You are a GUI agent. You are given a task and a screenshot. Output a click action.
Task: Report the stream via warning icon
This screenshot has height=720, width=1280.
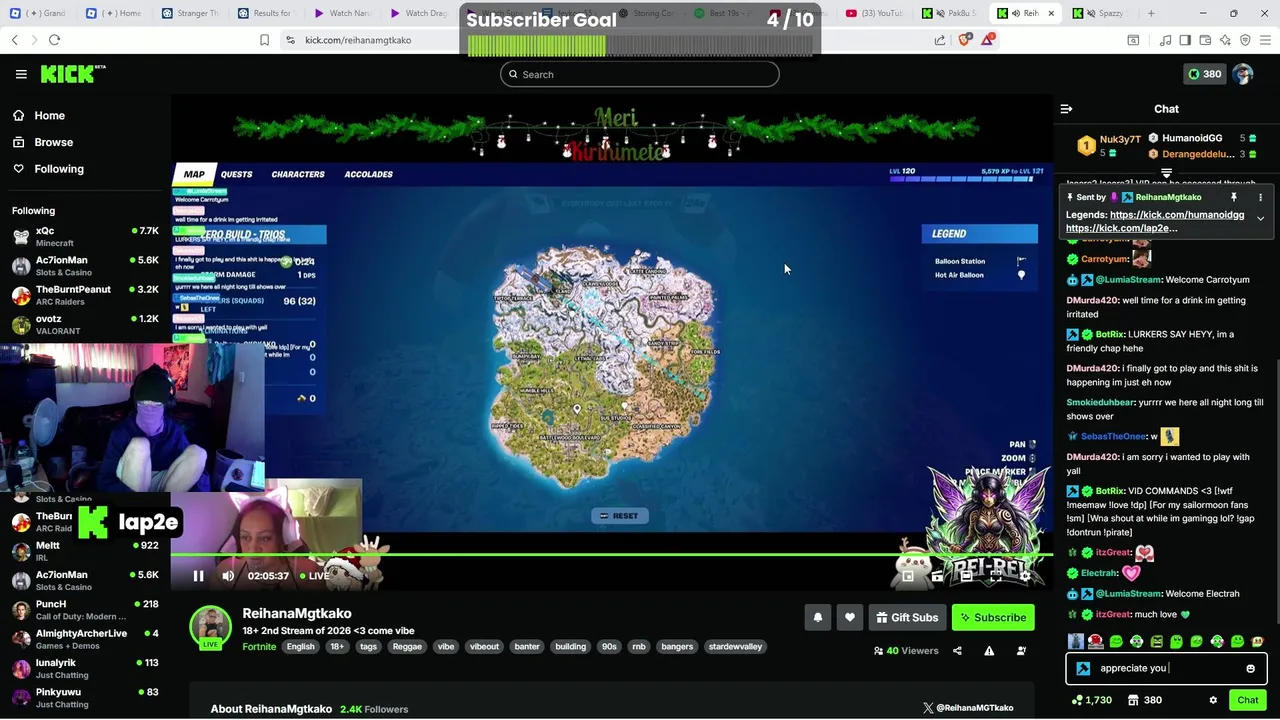click(989, 651)
